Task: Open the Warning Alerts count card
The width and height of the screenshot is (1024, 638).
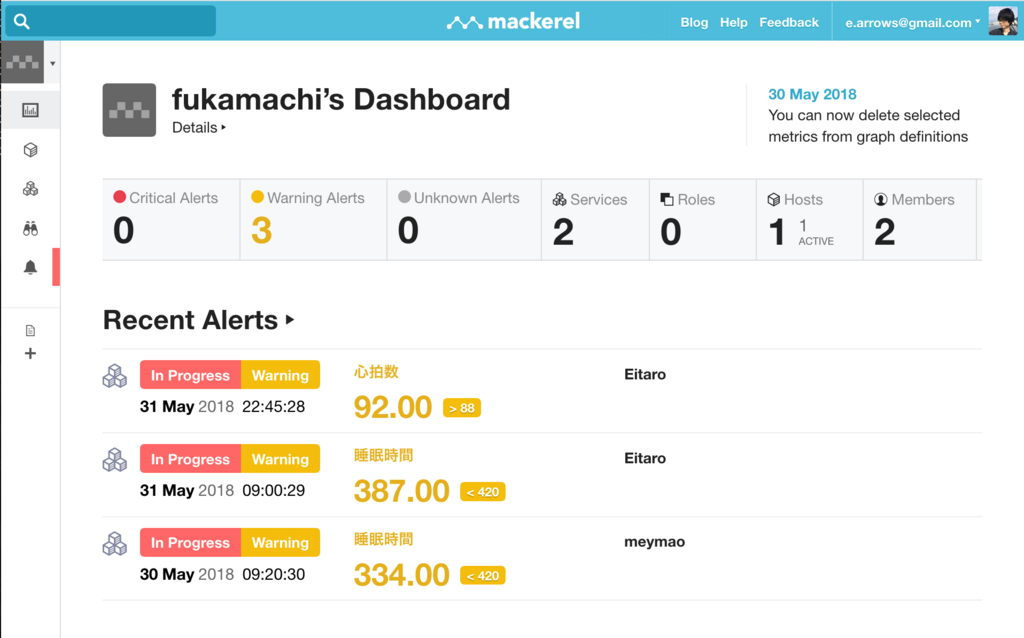Action: pos(313,219)
